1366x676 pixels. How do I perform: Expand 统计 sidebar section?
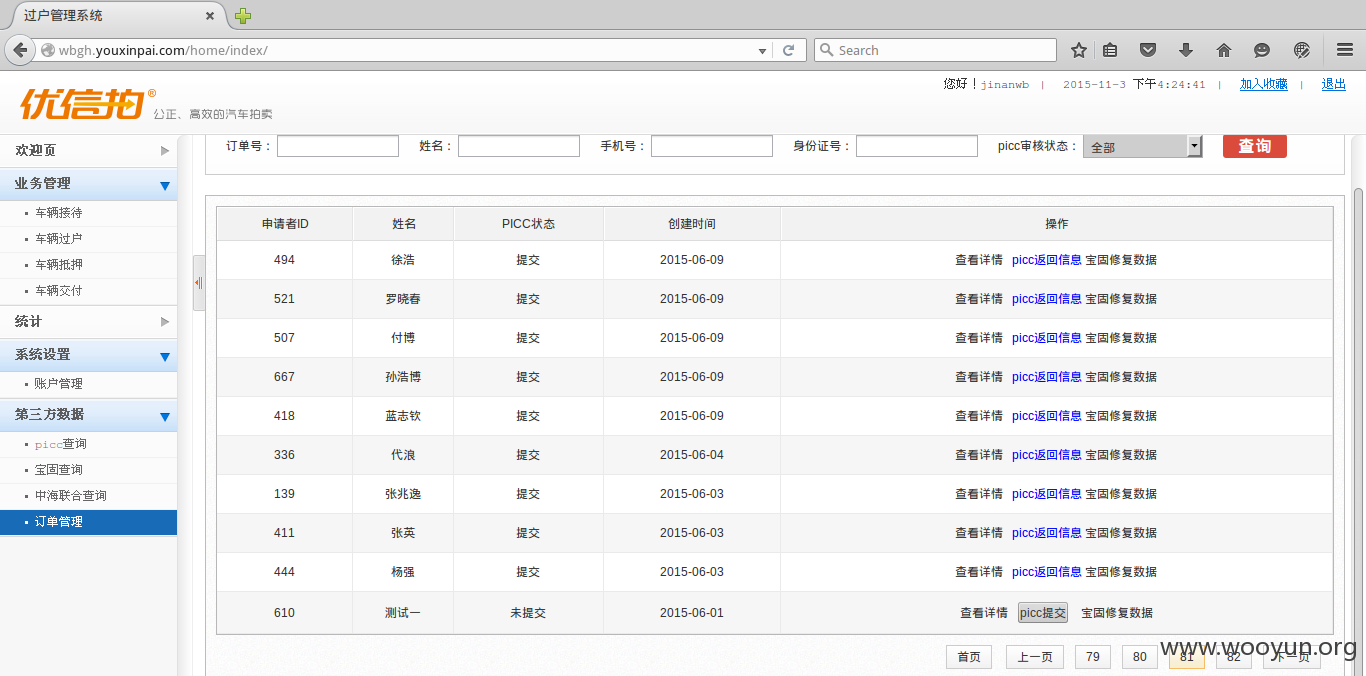pos(88,321)
